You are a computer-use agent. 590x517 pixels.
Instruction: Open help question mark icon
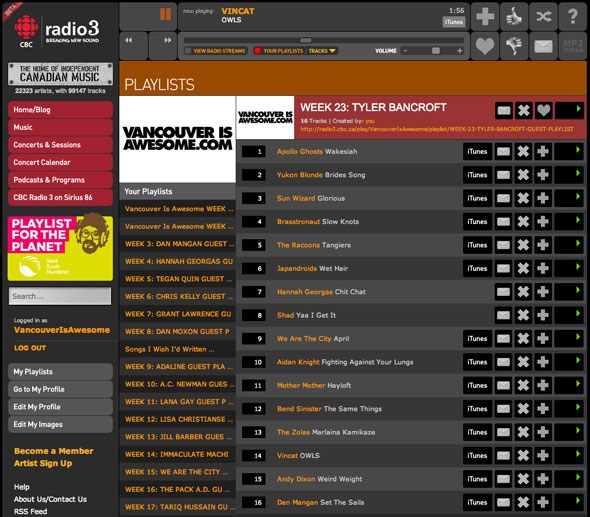click(x=573, y=17)
